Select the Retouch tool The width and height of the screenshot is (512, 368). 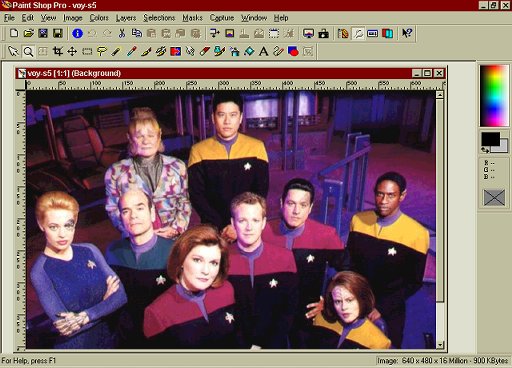190,51
